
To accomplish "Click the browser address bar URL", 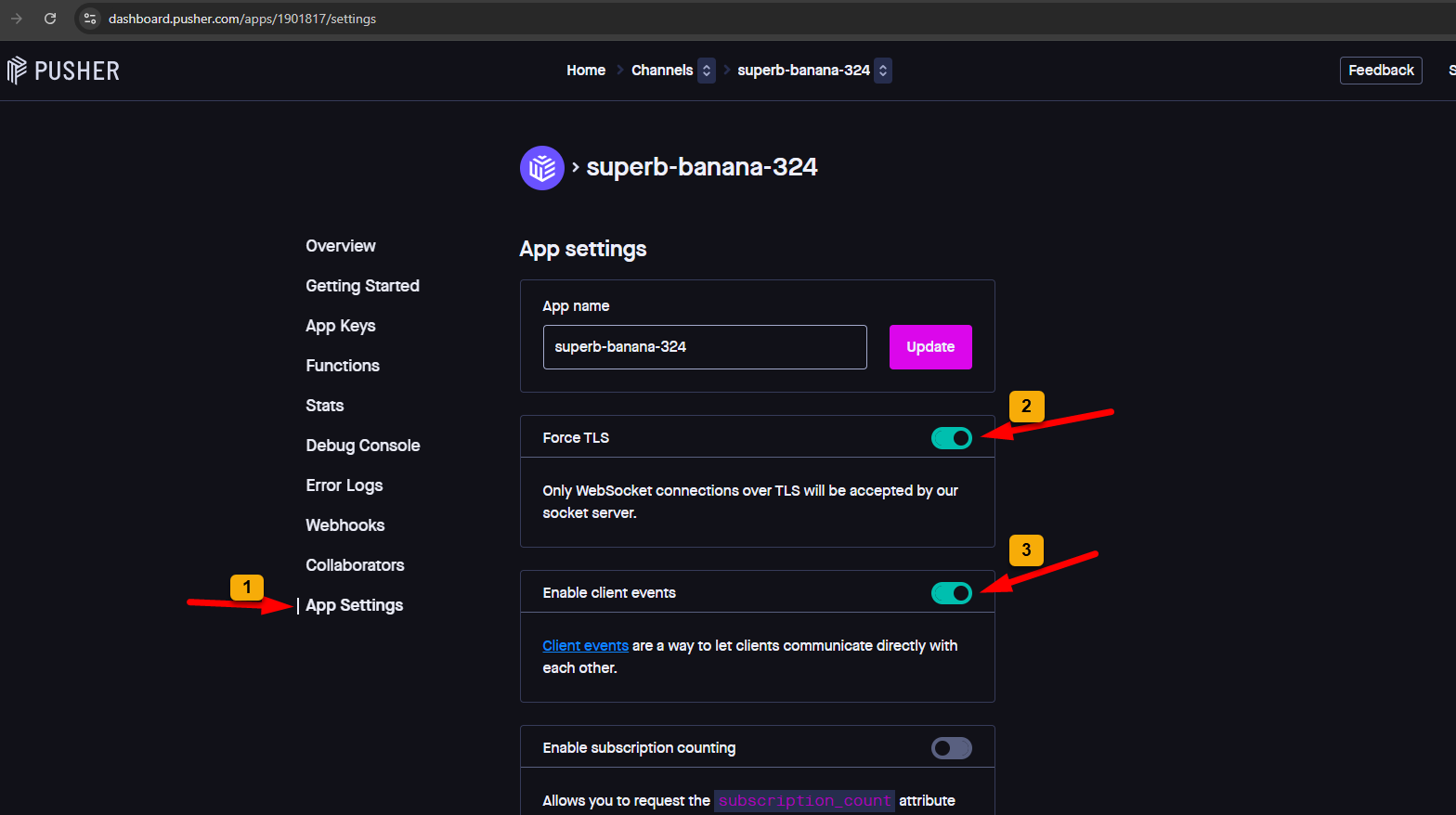I will click(242, 19).
